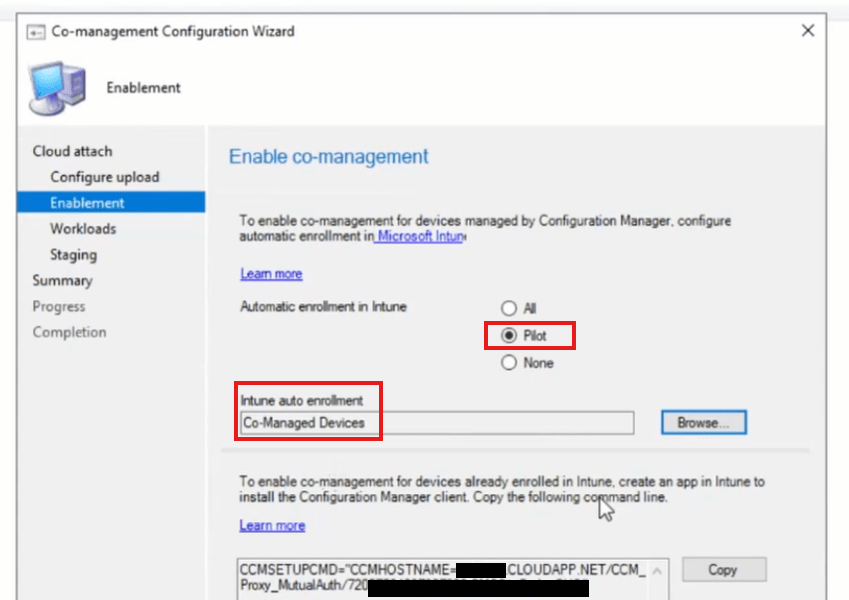The height and width of the screenshot is (600, 849).
Task: Select the None enrollment radio button
Action: tap(508, 363)
